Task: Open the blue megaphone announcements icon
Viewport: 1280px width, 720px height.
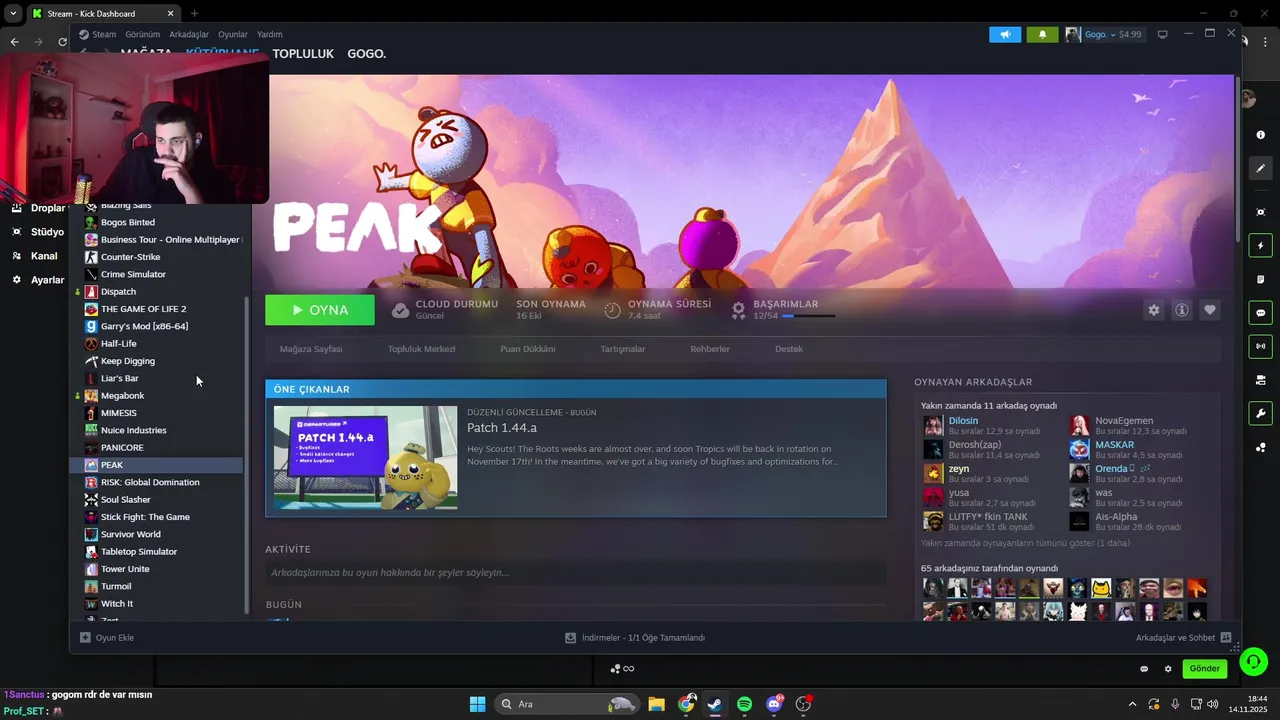Action: [x=1005, y=34]
